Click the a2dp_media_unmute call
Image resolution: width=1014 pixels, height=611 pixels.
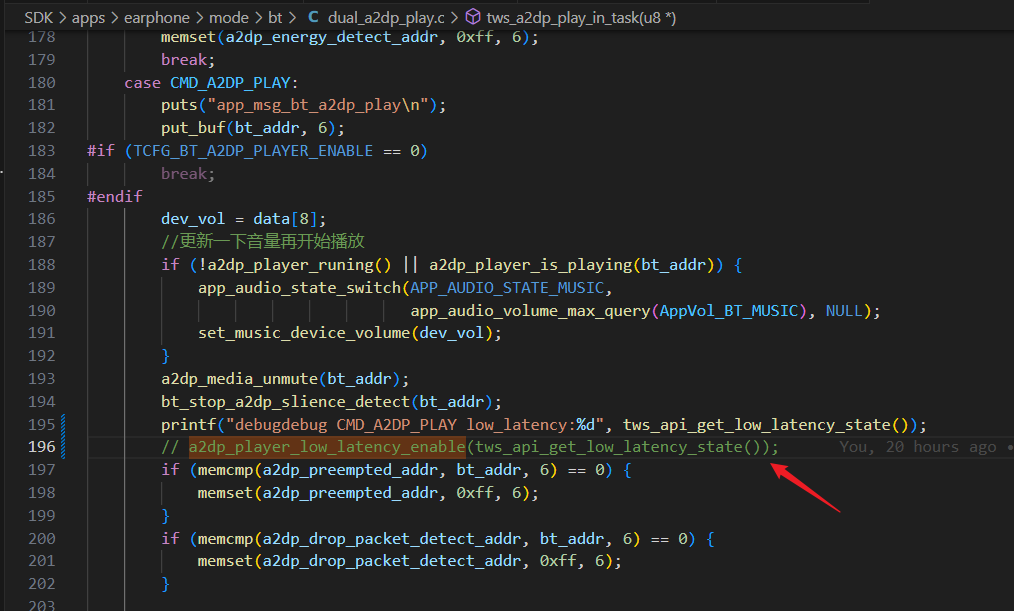[239, 379]
